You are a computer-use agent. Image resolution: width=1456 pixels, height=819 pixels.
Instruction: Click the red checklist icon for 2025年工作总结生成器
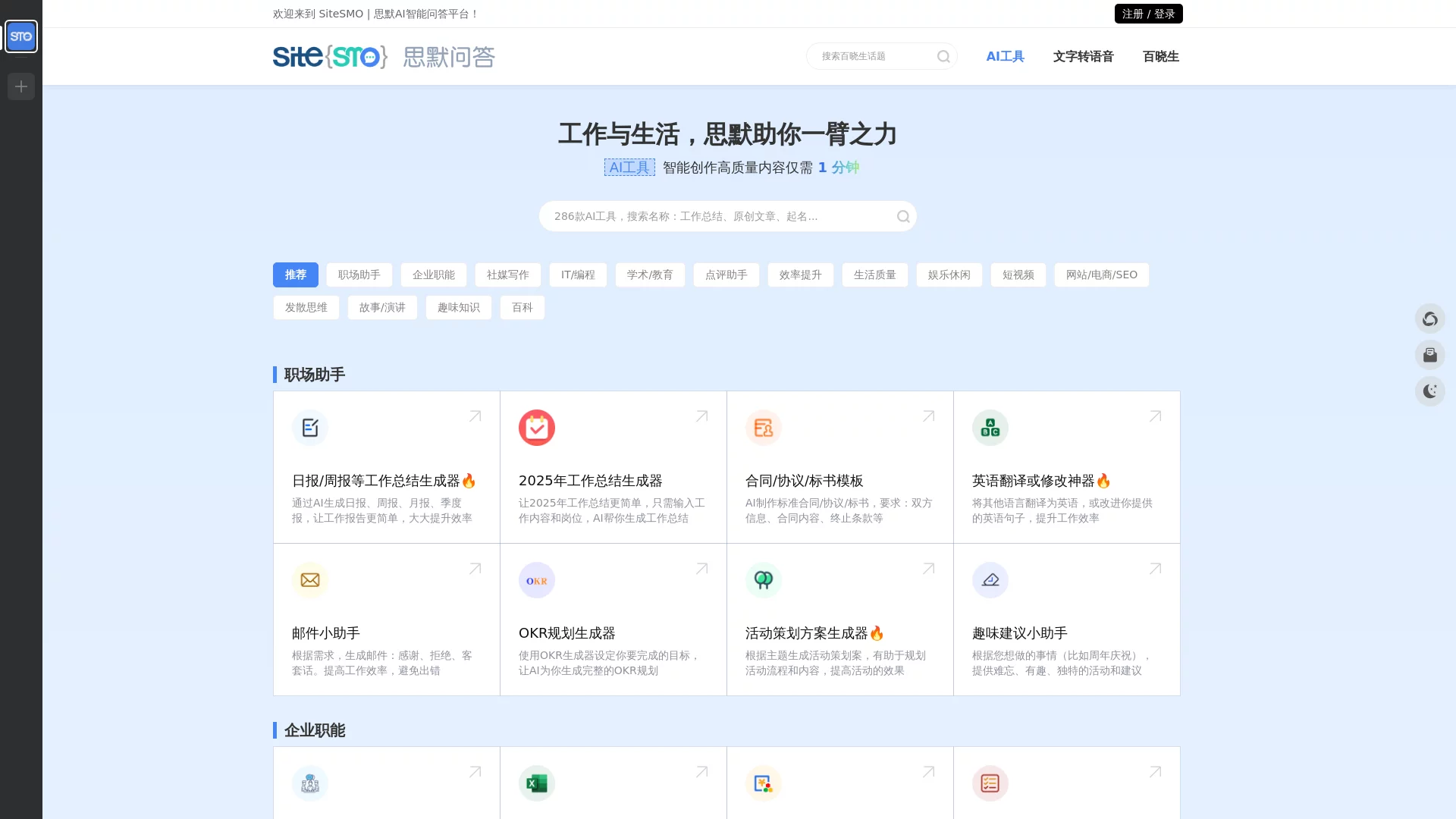pyautogui.click(x=536, y=427)
